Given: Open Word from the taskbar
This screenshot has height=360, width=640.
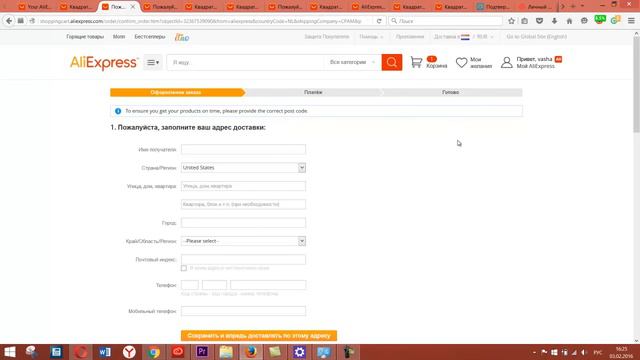Looking at the screenshot, I should (x=105, y=352).
